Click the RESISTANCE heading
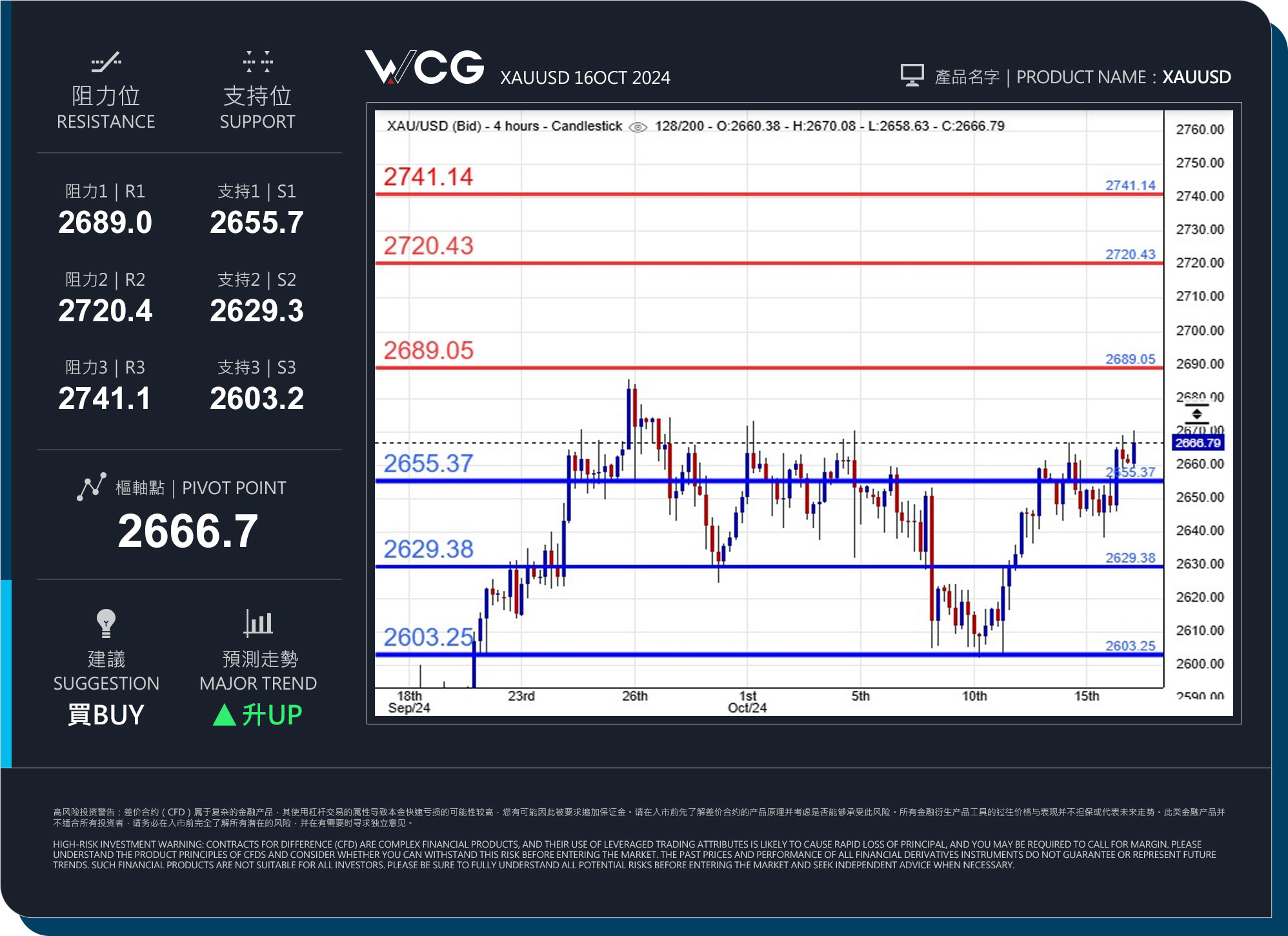The image size is (1288, 936). (x=106, y=121)
